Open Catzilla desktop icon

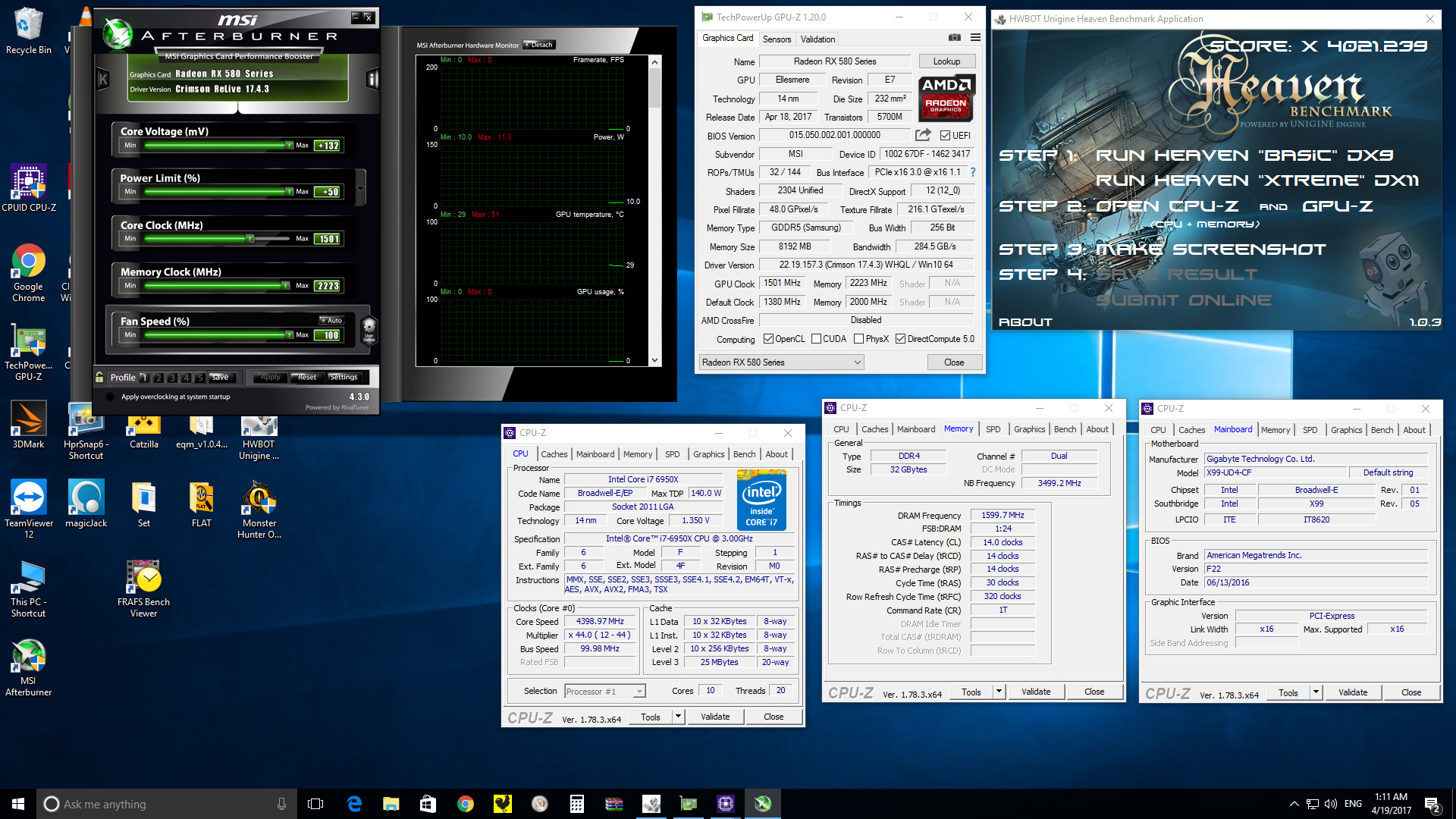point(143,432)
